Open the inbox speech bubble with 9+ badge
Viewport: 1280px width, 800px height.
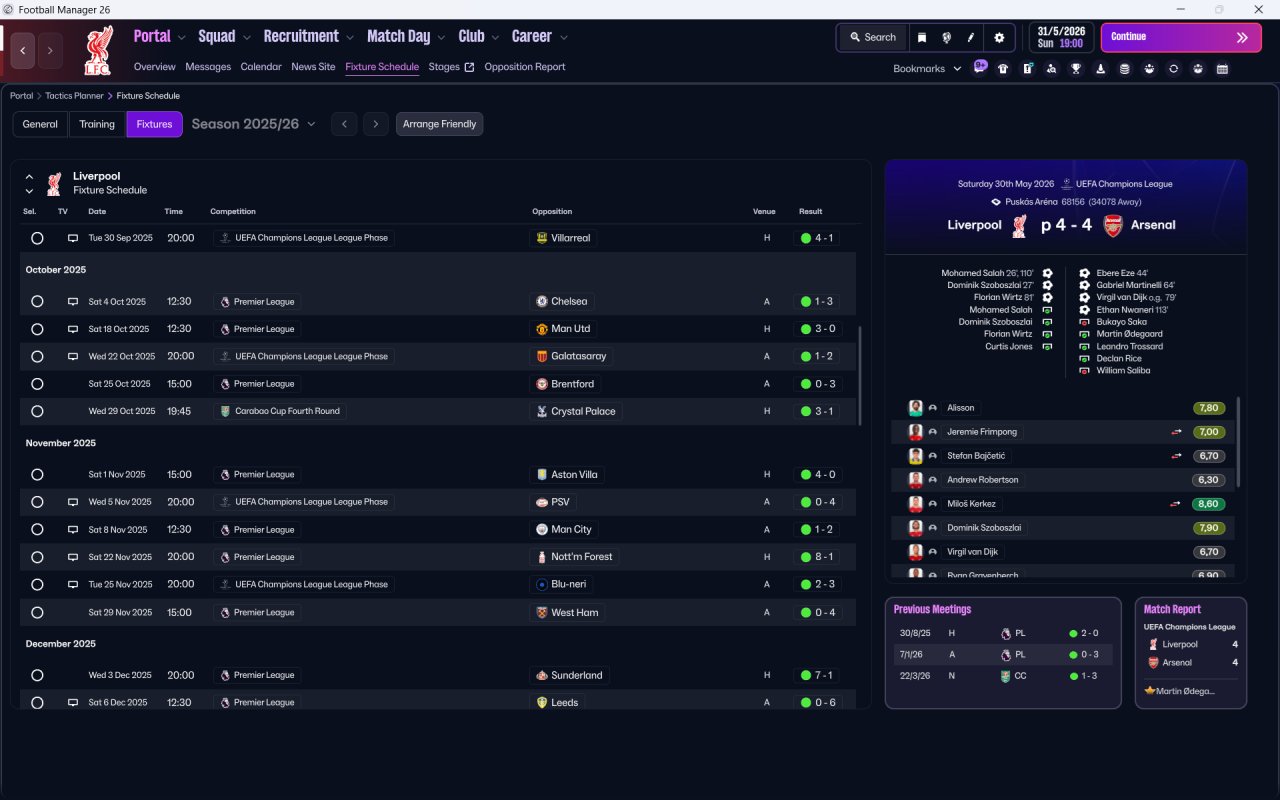pyautogui.click(x=980, y=68)
